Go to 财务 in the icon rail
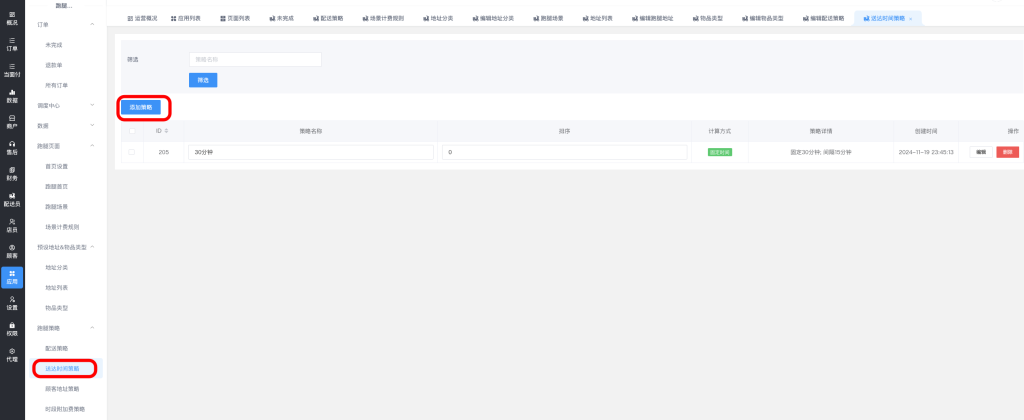The height and width of the screenshot is (420, 1024). point(12,174)
